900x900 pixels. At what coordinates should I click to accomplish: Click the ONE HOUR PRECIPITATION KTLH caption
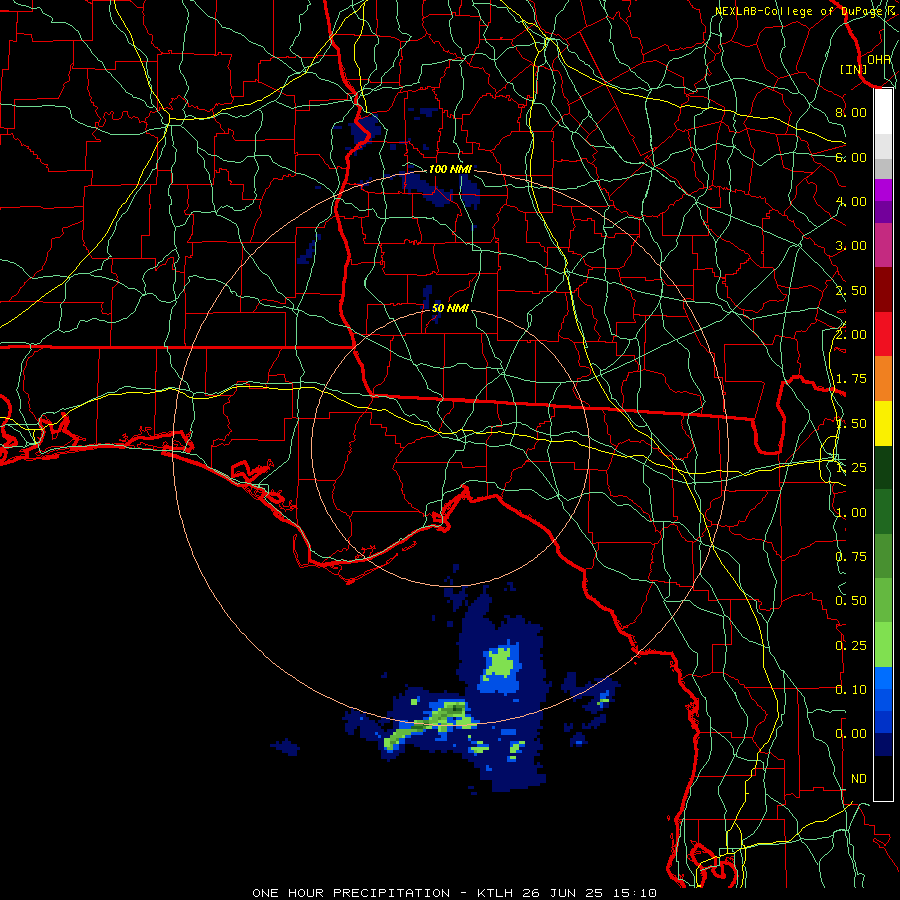[454, 893]
